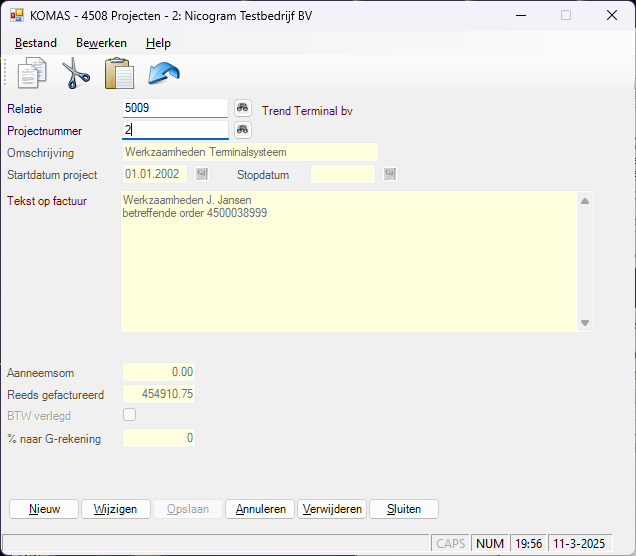Image resolution: width=636 pixels, height=556 pixels.
Task: Open the Help menu
Action: click(x=158, y=43)
